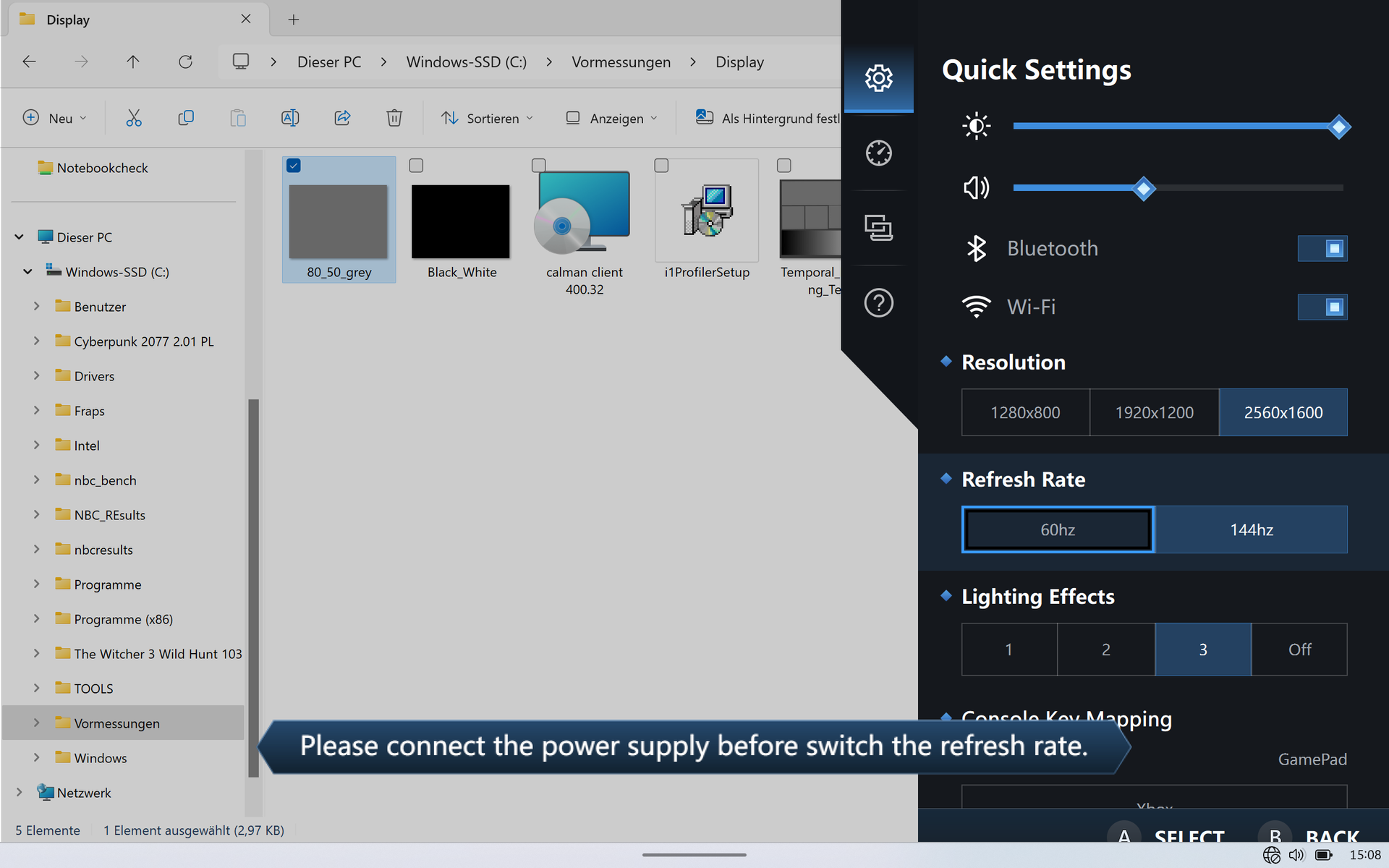Click the volume slider track

tap(1244, 188)
